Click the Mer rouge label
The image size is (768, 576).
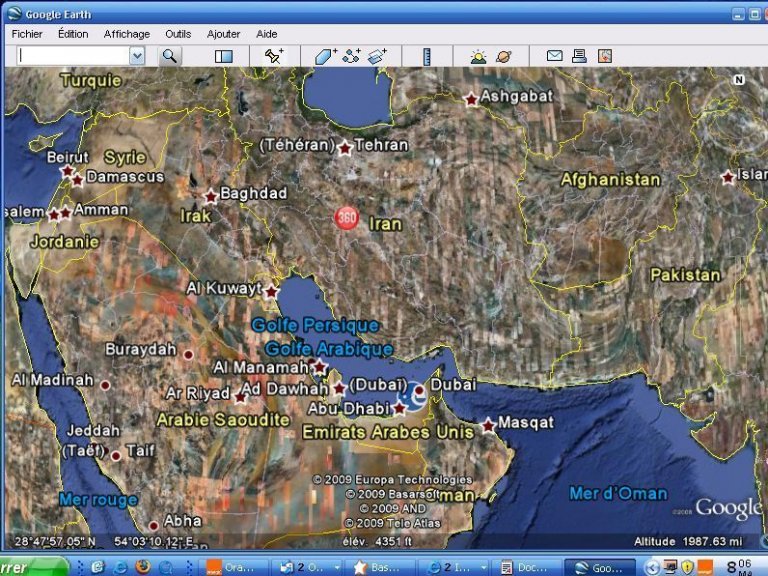(98, 500)
